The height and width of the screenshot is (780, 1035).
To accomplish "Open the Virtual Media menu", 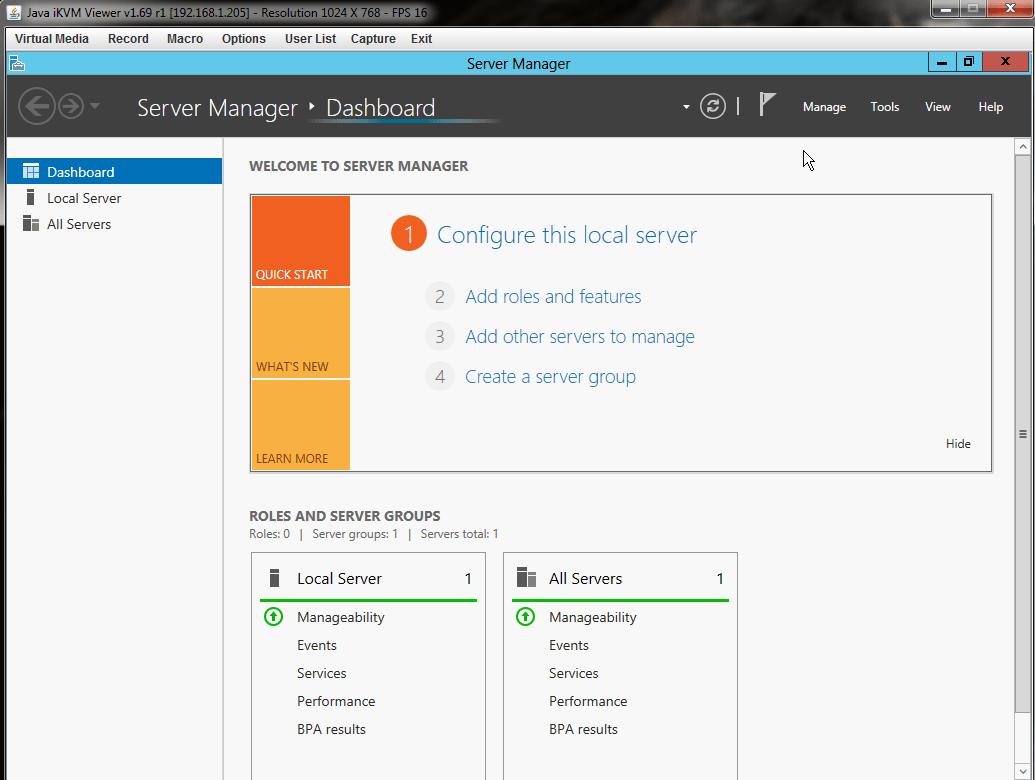I will 51,38.
